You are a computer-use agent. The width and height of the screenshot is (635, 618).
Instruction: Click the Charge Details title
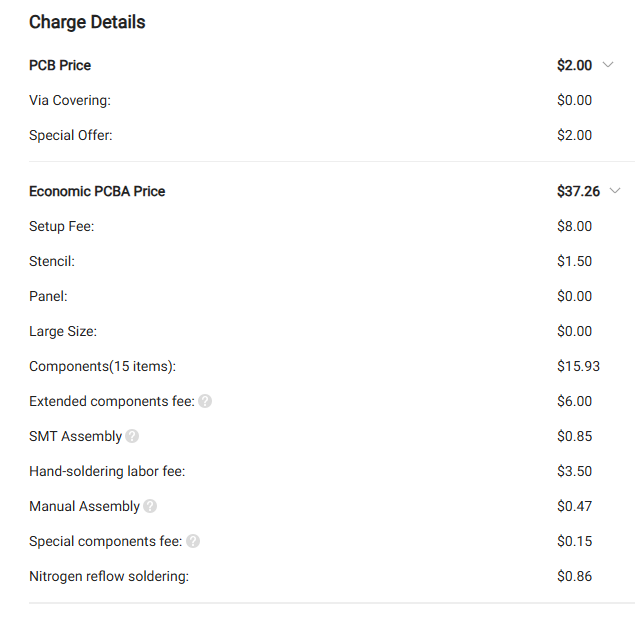pos(87,22)
